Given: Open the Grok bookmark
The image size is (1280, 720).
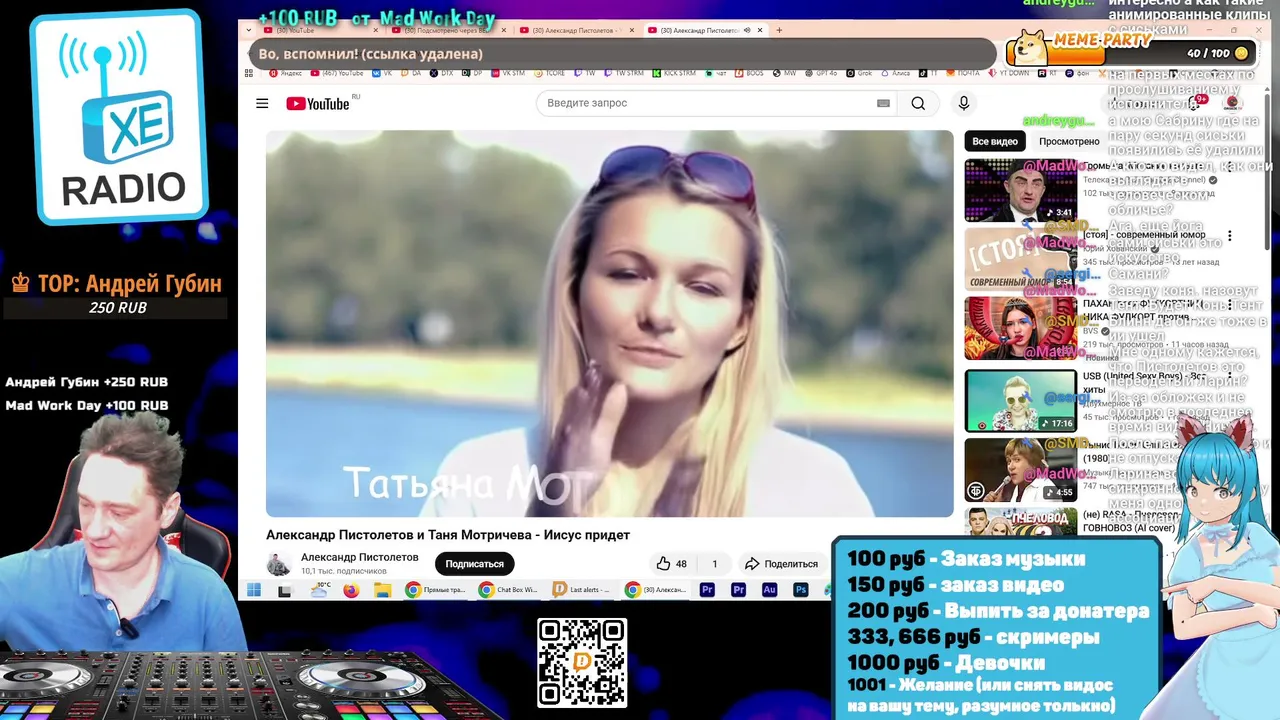Looking at the screenshot, I should [859, 73].
